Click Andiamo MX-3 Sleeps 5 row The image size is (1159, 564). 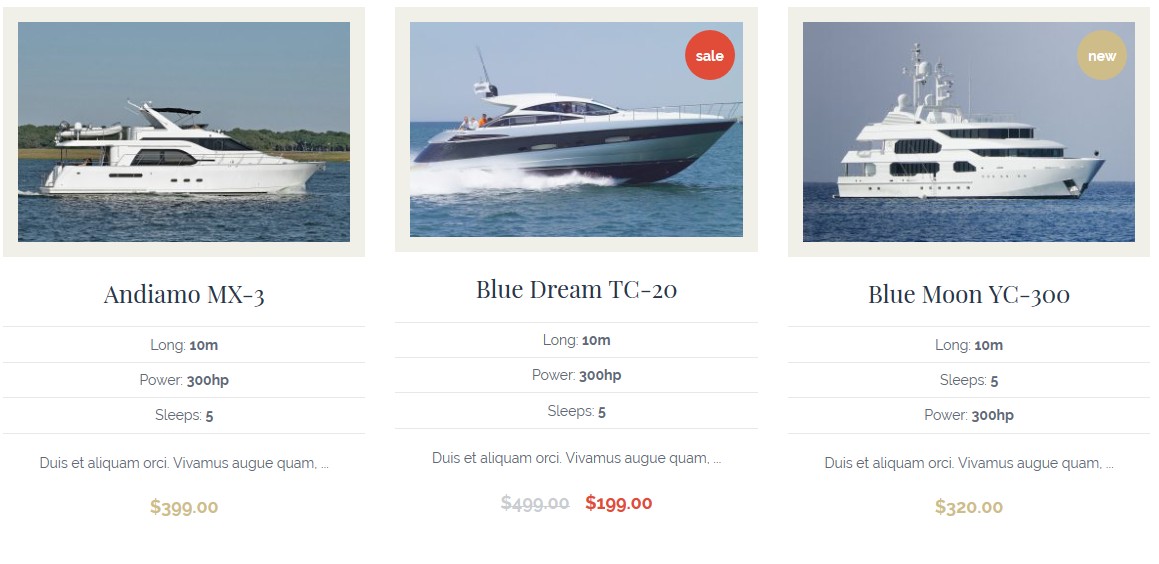click(x=184, y=415)
